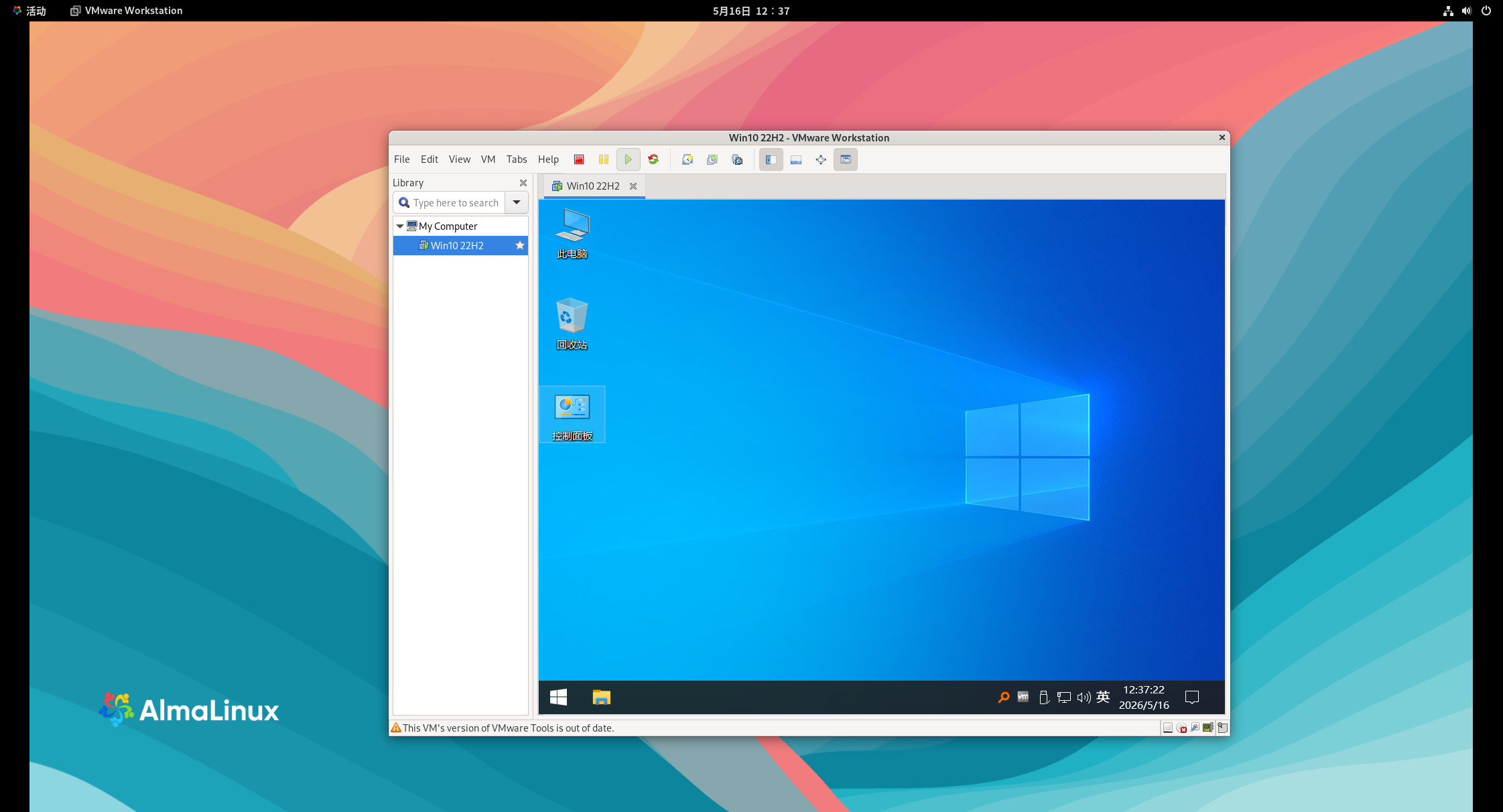Restart the guest with the red-green arrows icon

(x=653, y=159)
